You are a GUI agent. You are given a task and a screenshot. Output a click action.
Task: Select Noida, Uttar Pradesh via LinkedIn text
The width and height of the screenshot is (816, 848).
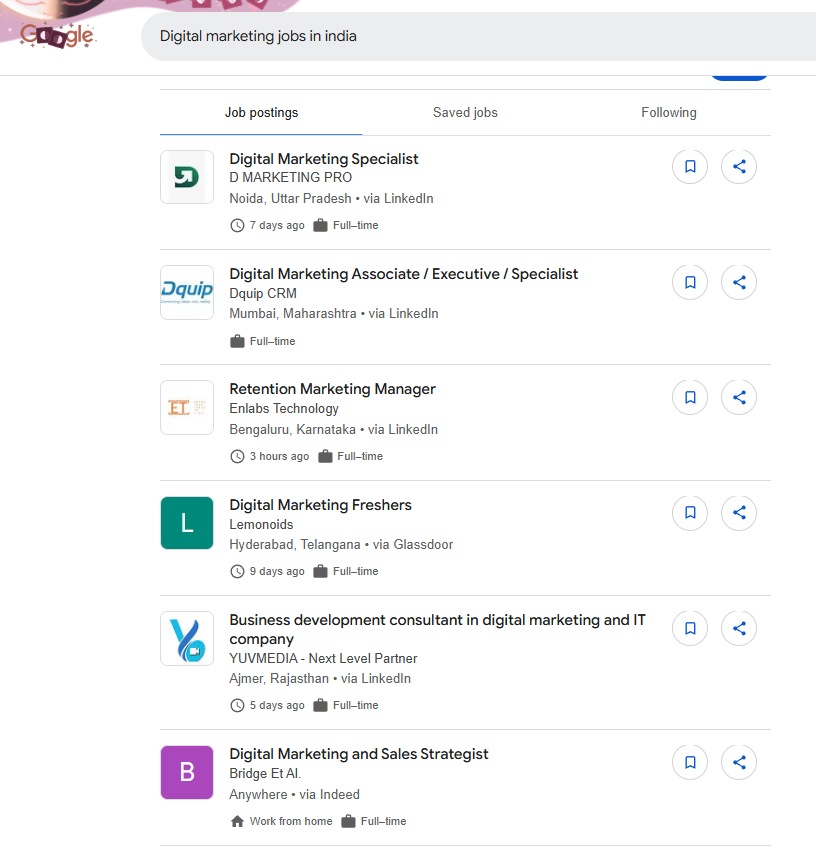(331, 198)
